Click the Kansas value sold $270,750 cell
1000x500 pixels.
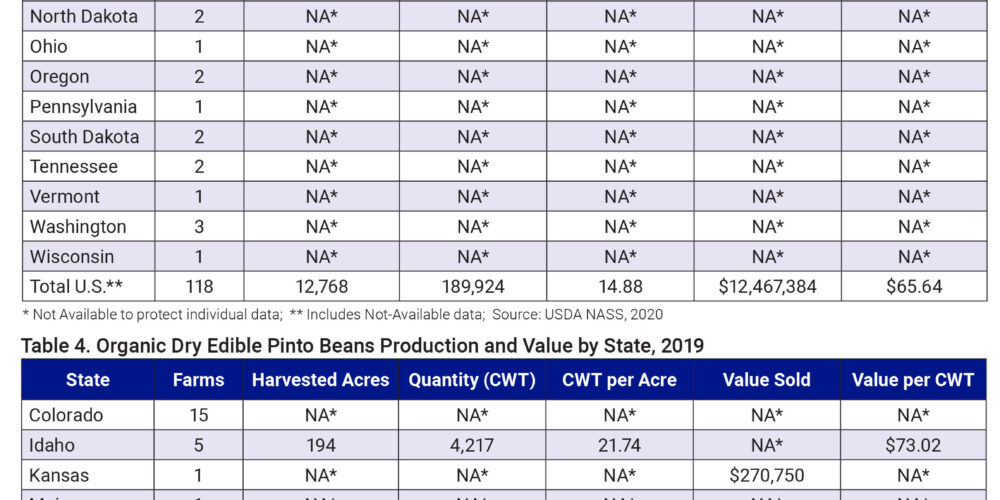pyautogui.click(x=767, y=475)
